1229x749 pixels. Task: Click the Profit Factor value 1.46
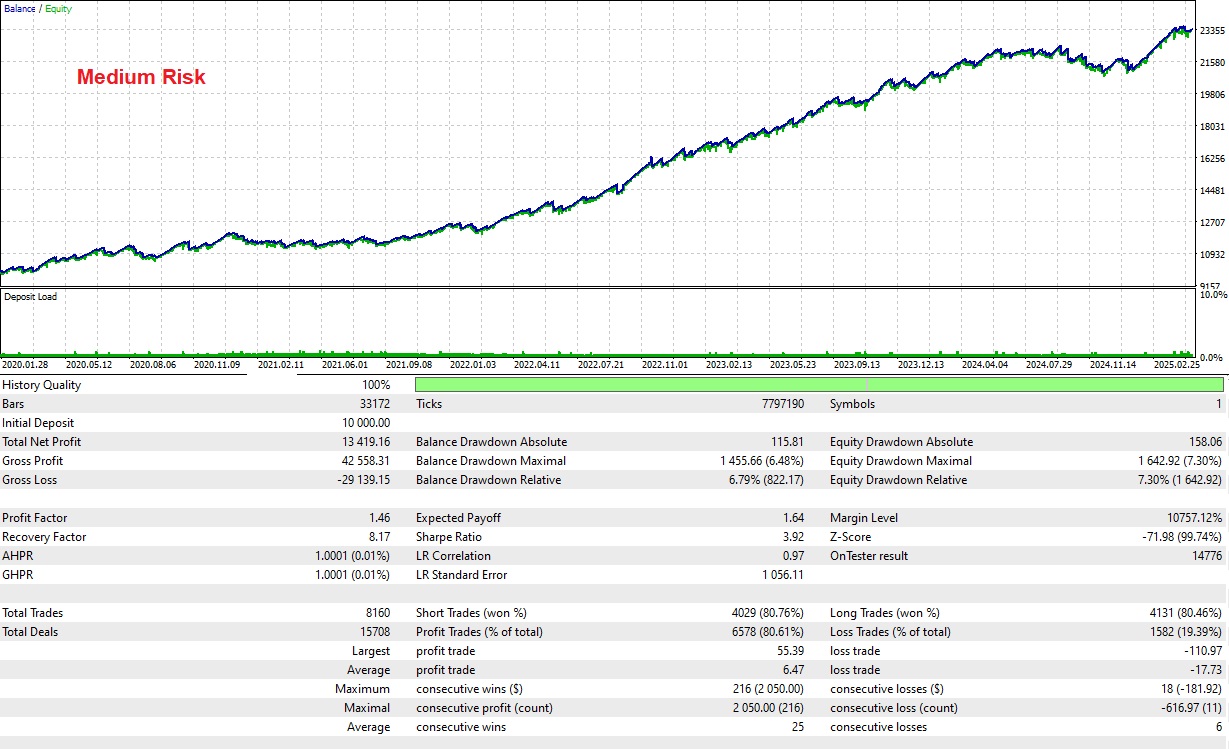378,518
